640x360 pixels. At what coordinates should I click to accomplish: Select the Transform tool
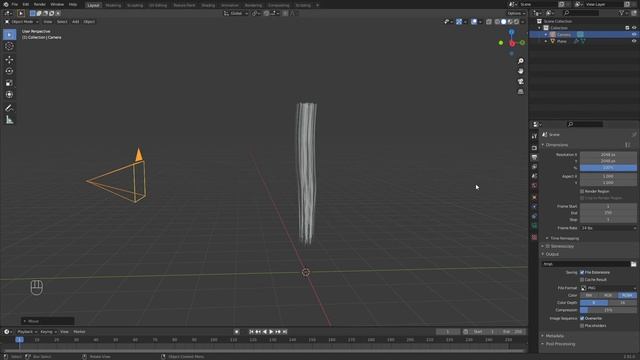pos(9,95)
